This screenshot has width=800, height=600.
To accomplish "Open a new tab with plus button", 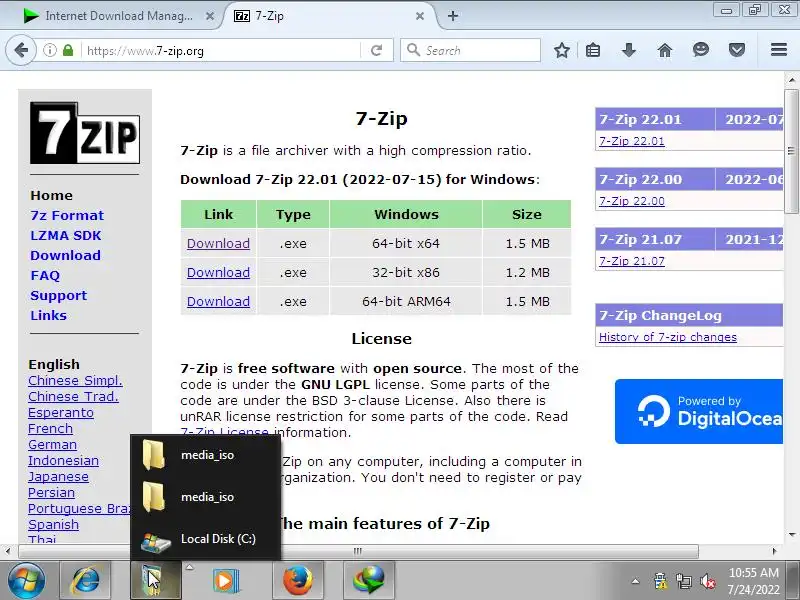I will 453,16.
